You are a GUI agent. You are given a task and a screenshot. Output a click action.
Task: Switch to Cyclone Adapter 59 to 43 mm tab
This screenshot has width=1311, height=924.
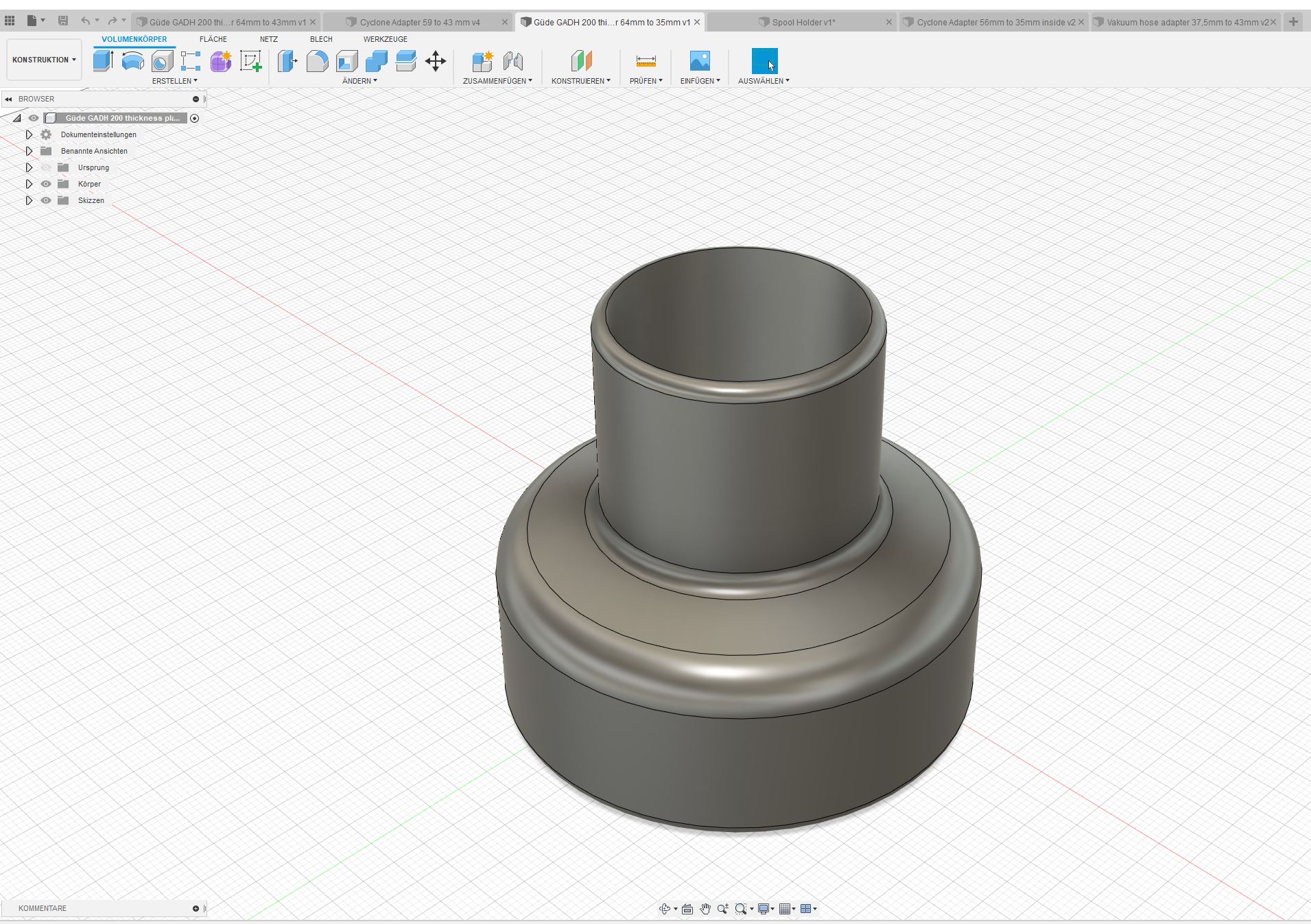pos(419,22)
